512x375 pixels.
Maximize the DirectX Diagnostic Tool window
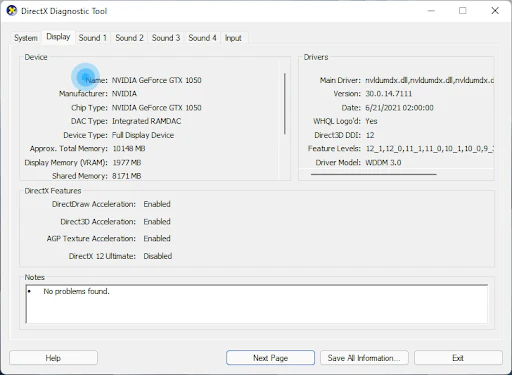tap(463, 11)
